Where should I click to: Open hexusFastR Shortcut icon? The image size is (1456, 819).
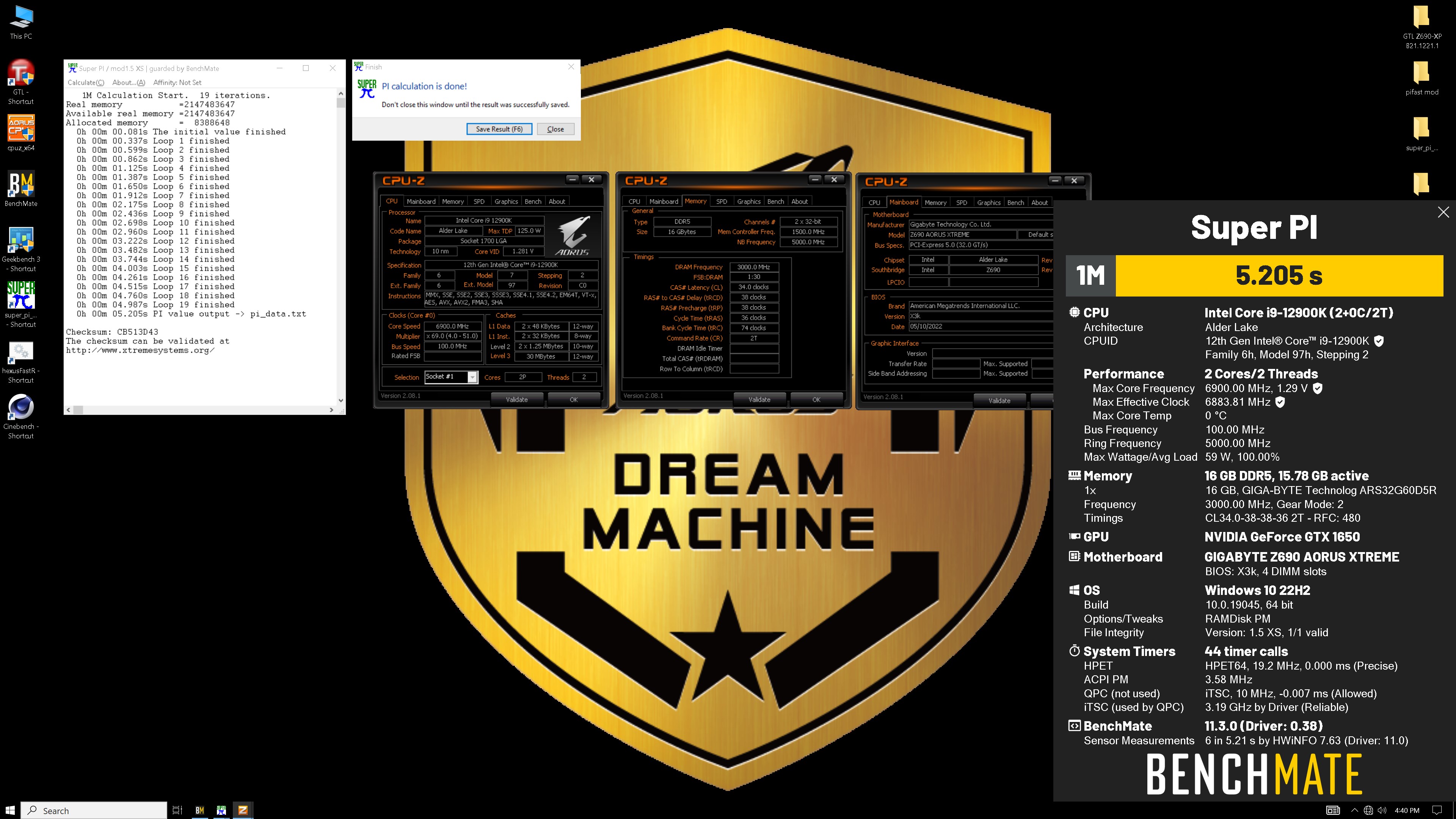[21, 362]
